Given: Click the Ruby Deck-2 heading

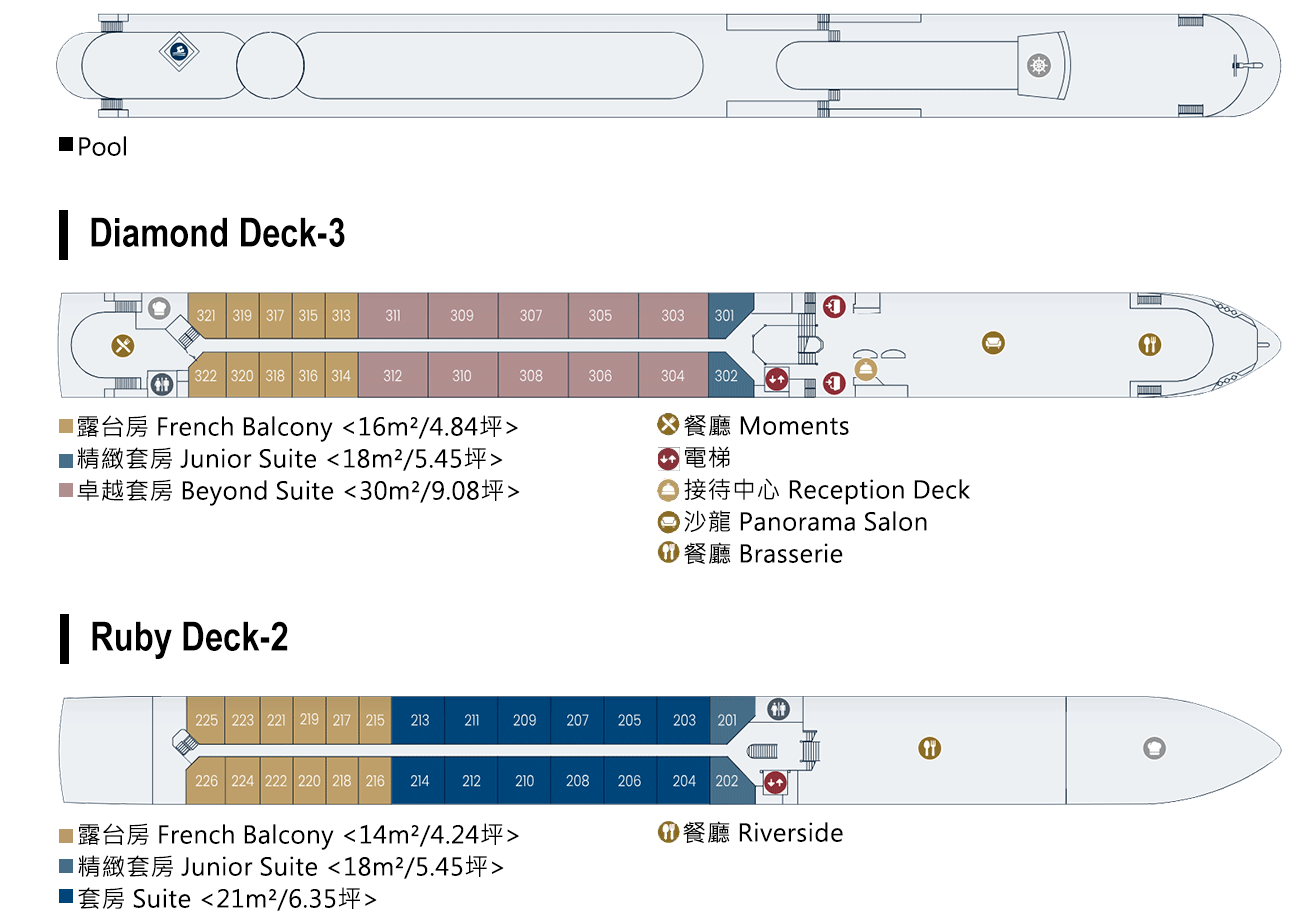Looking at the screenshot, I should 190,637.
